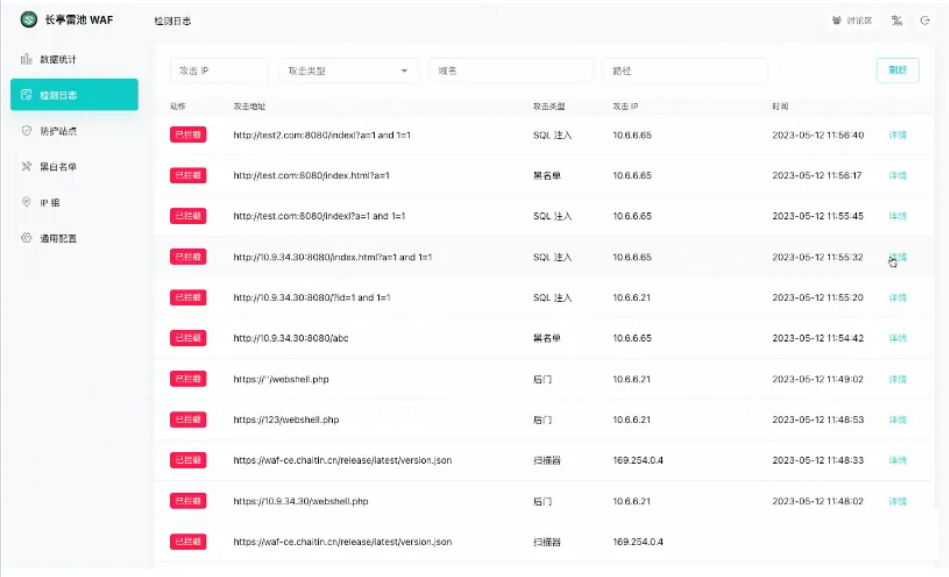Click the location pin icon beside IP 组

(x=27, y=202)
